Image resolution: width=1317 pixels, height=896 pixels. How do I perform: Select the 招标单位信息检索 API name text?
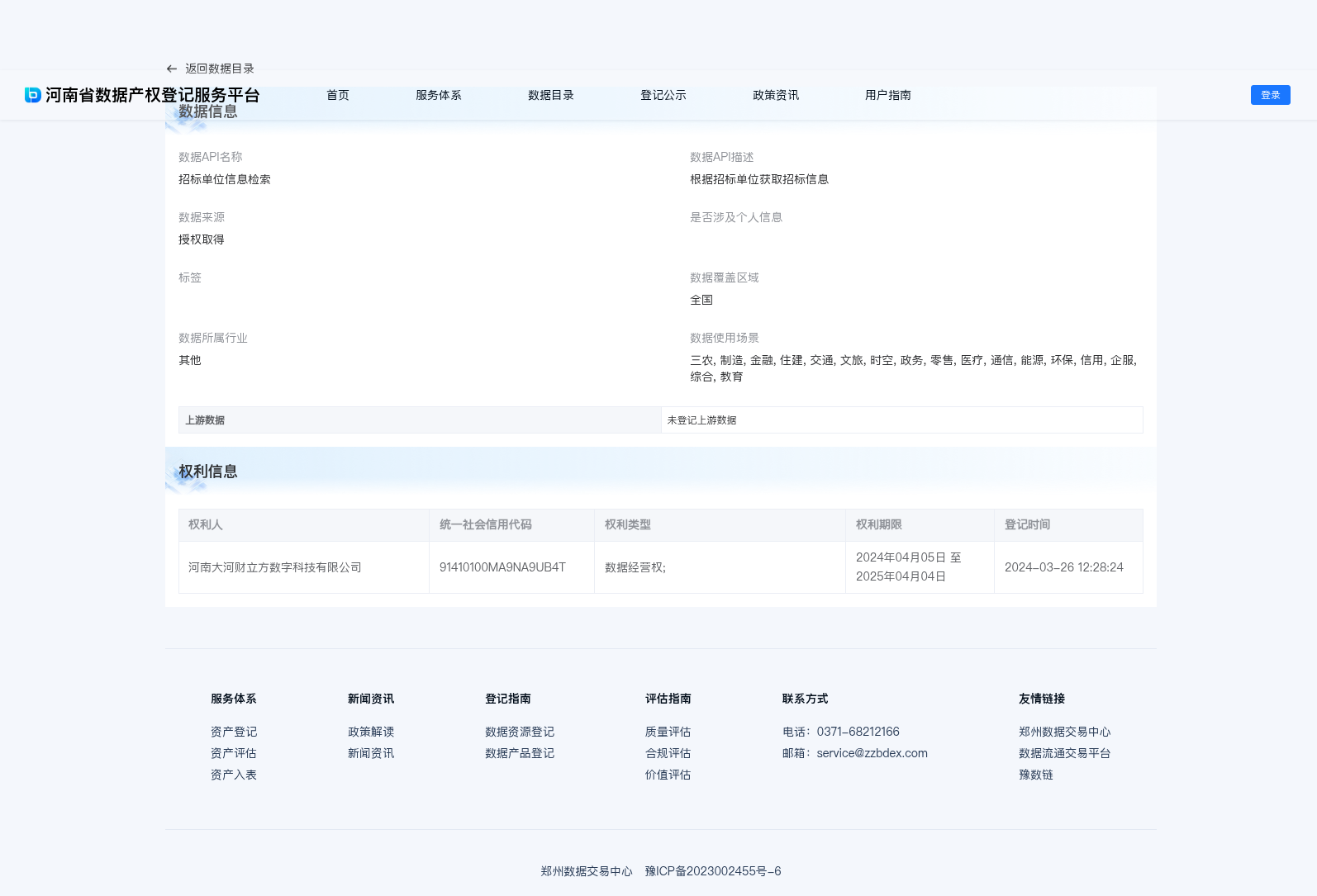point(225,179)
